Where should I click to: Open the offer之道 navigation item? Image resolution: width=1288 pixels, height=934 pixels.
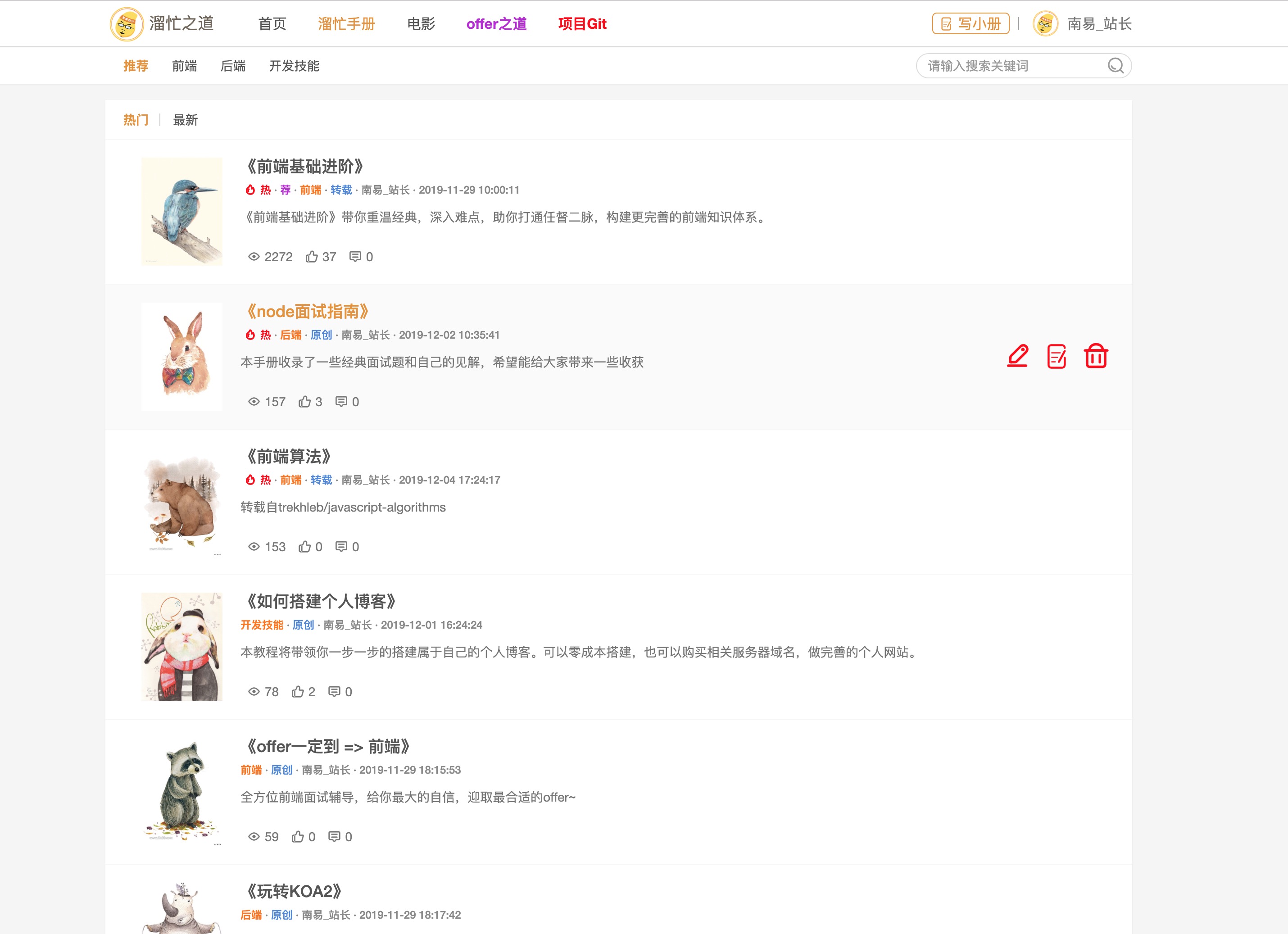(496, 24)
